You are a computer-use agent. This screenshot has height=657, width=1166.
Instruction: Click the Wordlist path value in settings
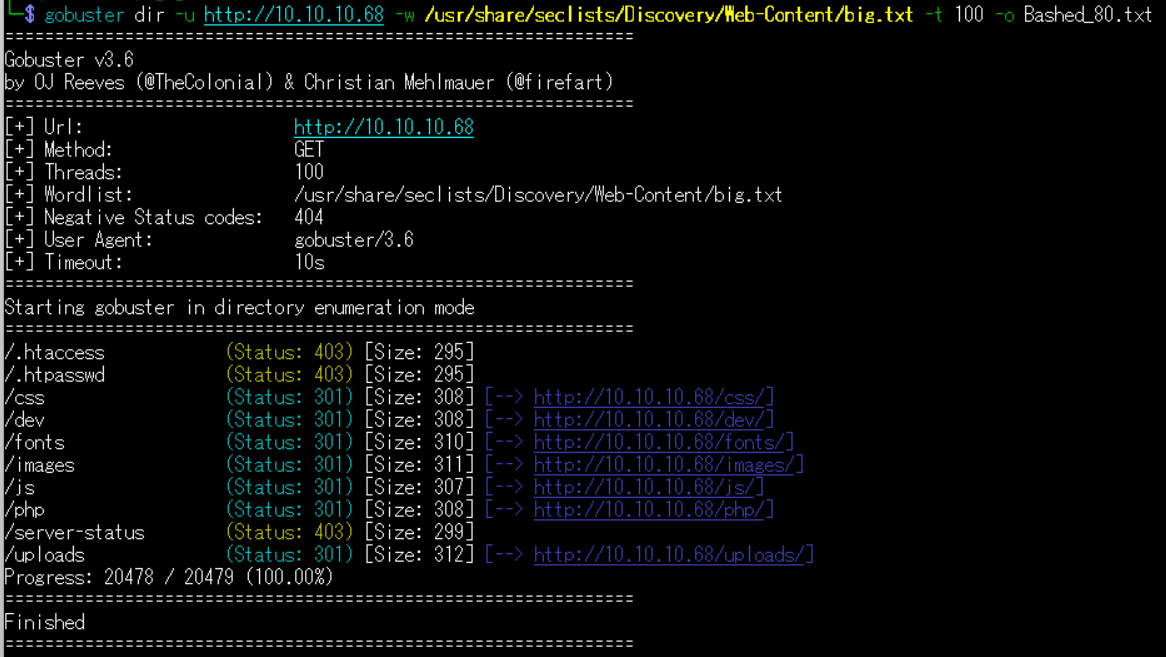click(537, 195)
